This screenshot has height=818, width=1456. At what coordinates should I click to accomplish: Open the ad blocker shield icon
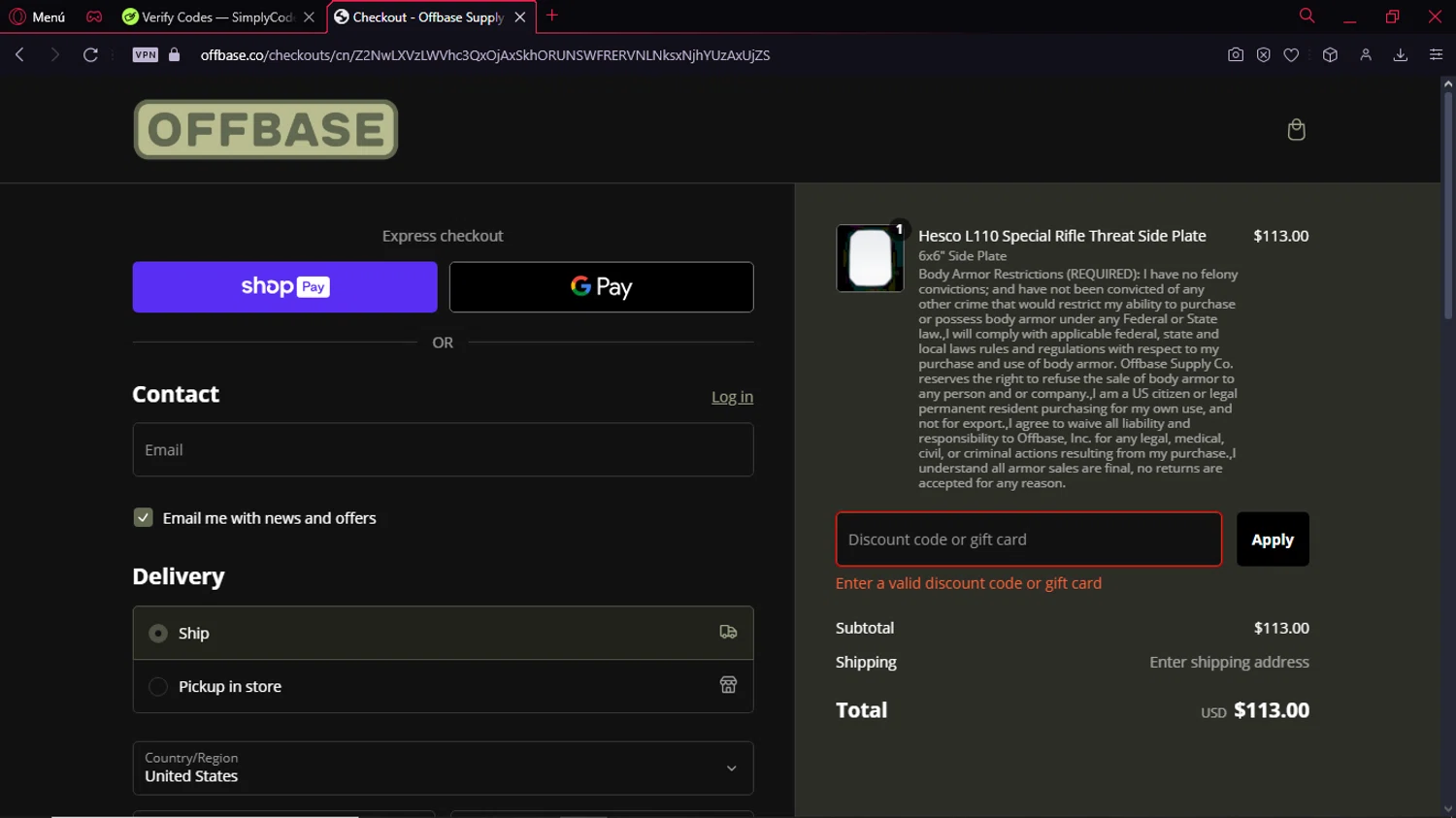coord(1264,55)
